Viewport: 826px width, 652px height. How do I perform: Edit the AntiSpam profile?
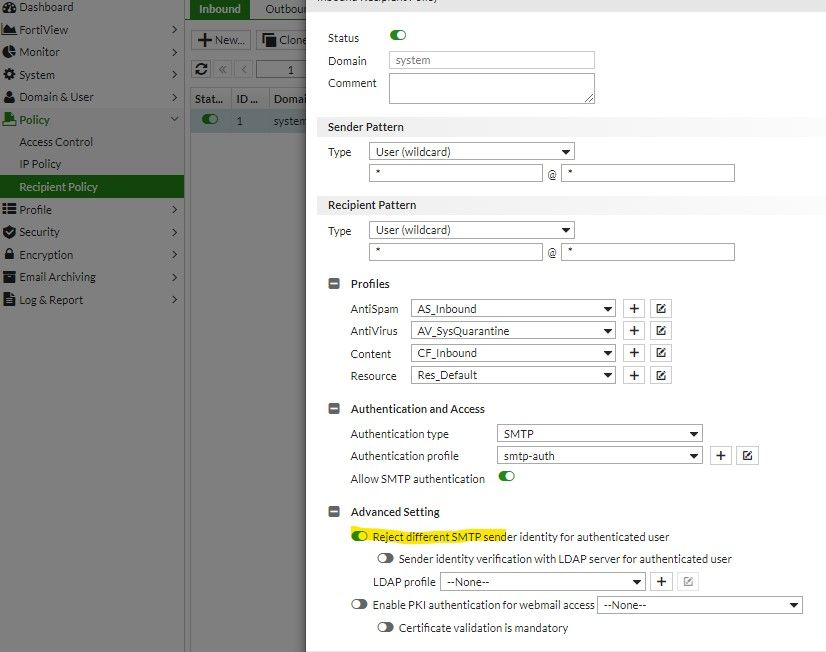point(661,309)
